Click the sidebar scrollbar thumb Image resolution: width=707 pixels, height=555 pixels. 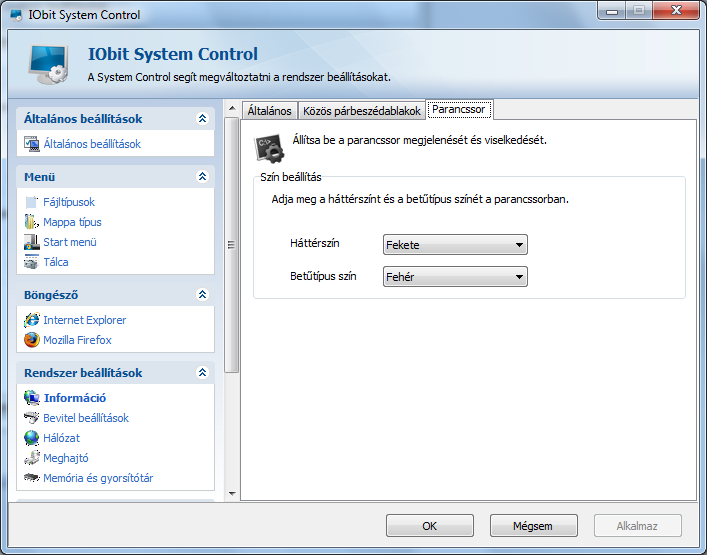point(232,245)
